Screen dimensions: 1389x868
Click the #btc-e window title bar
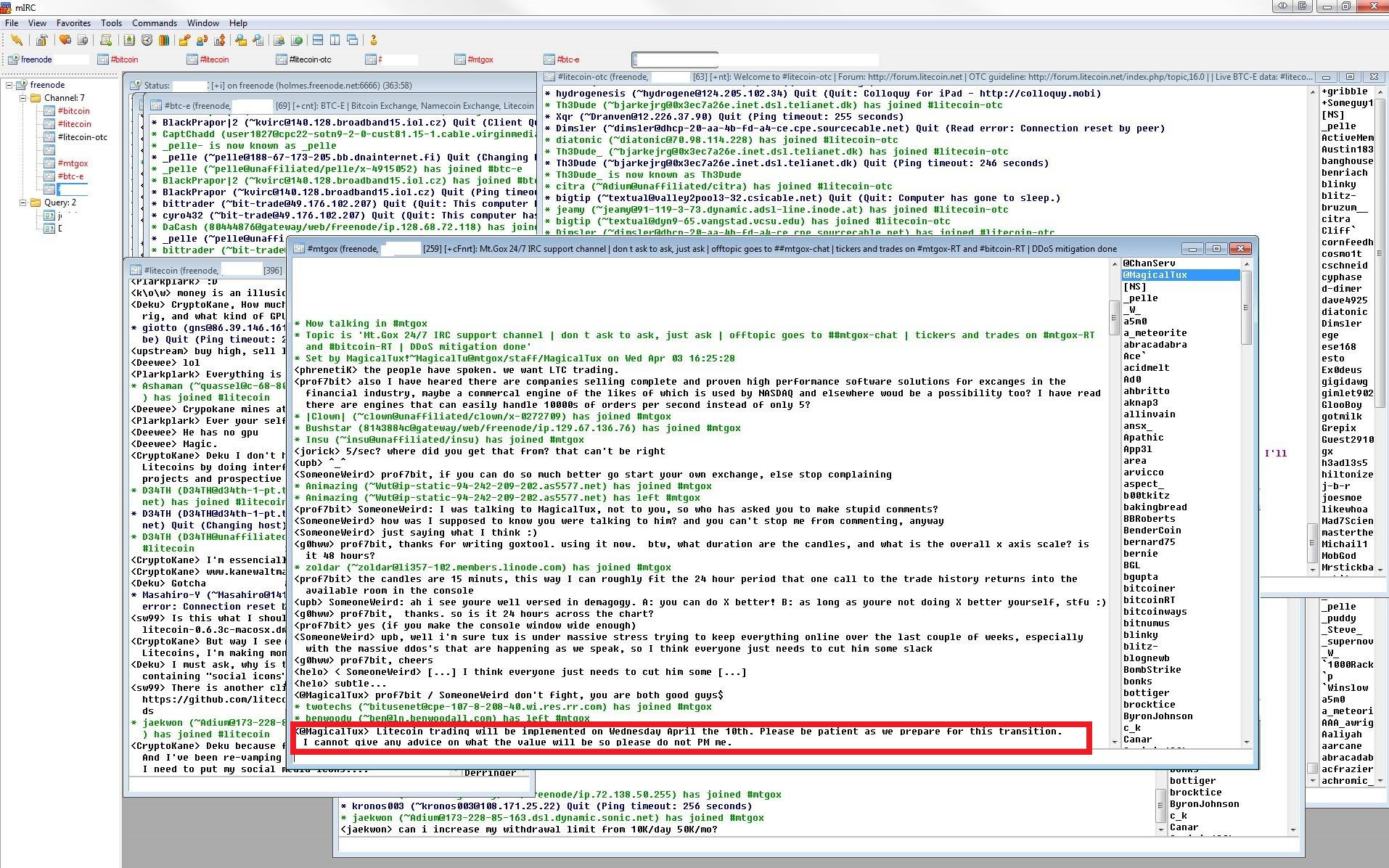point(341,106)
